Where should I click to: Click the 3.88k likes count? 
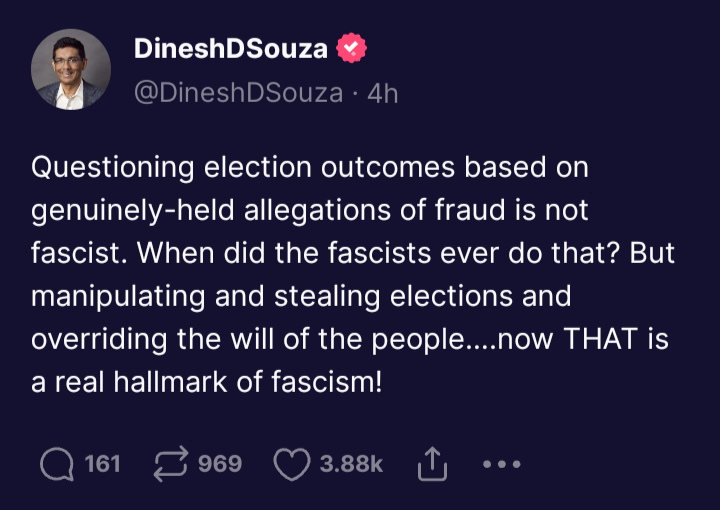(351, 464)
